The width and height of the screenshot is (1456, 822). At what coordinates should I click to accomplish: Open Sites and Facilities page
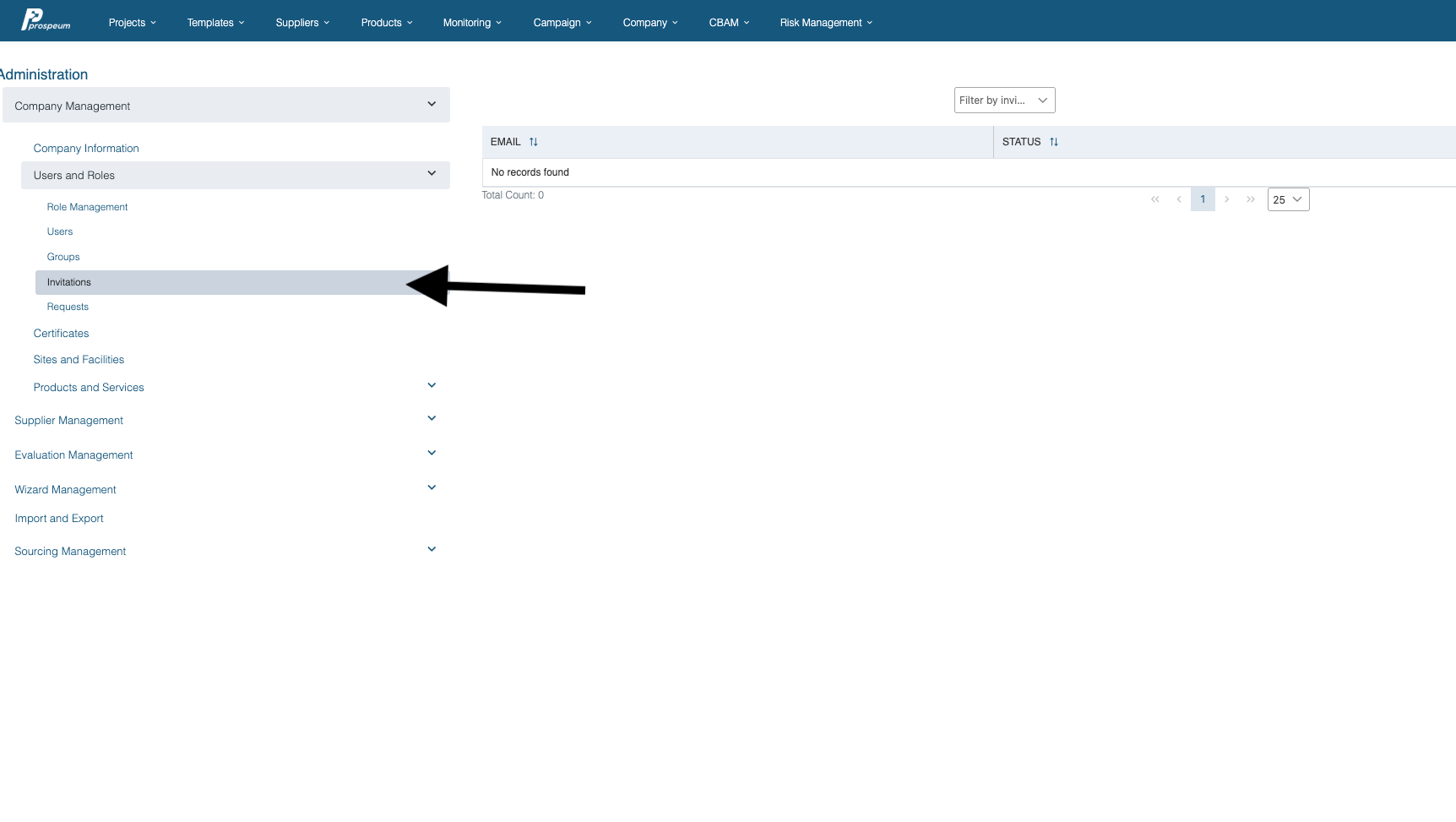point(79,360)
